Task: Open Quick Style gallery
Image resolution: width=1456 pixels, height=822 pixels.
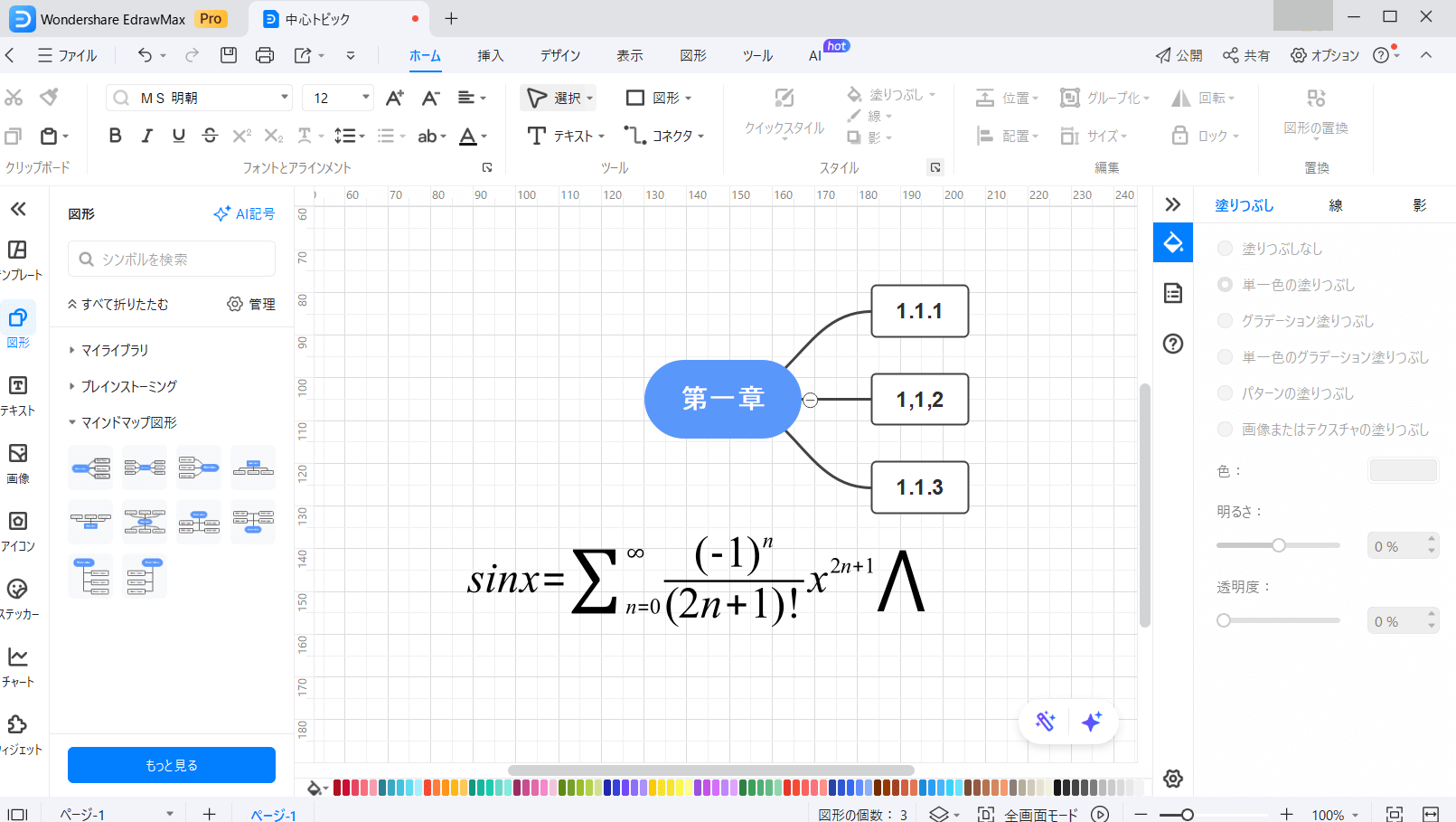Action: click(x=784, y=113)
